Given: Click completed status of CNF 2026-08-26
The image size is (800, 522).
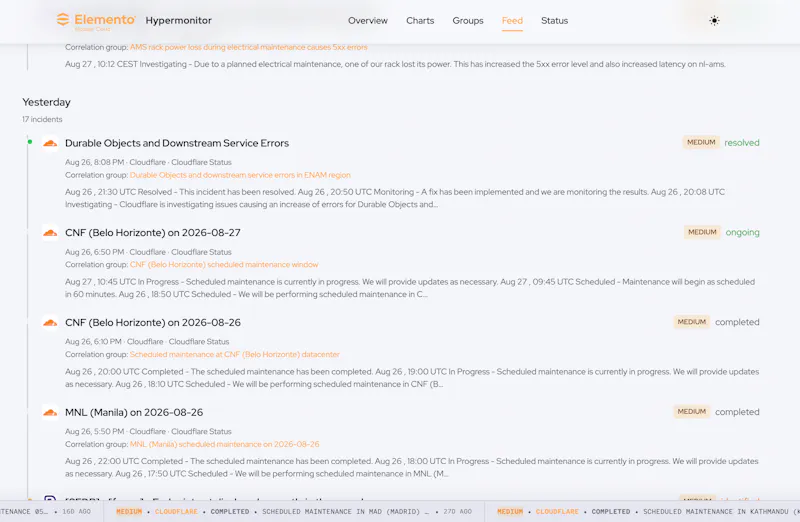Looking at the screenshot, I should (x=737, y=322).
